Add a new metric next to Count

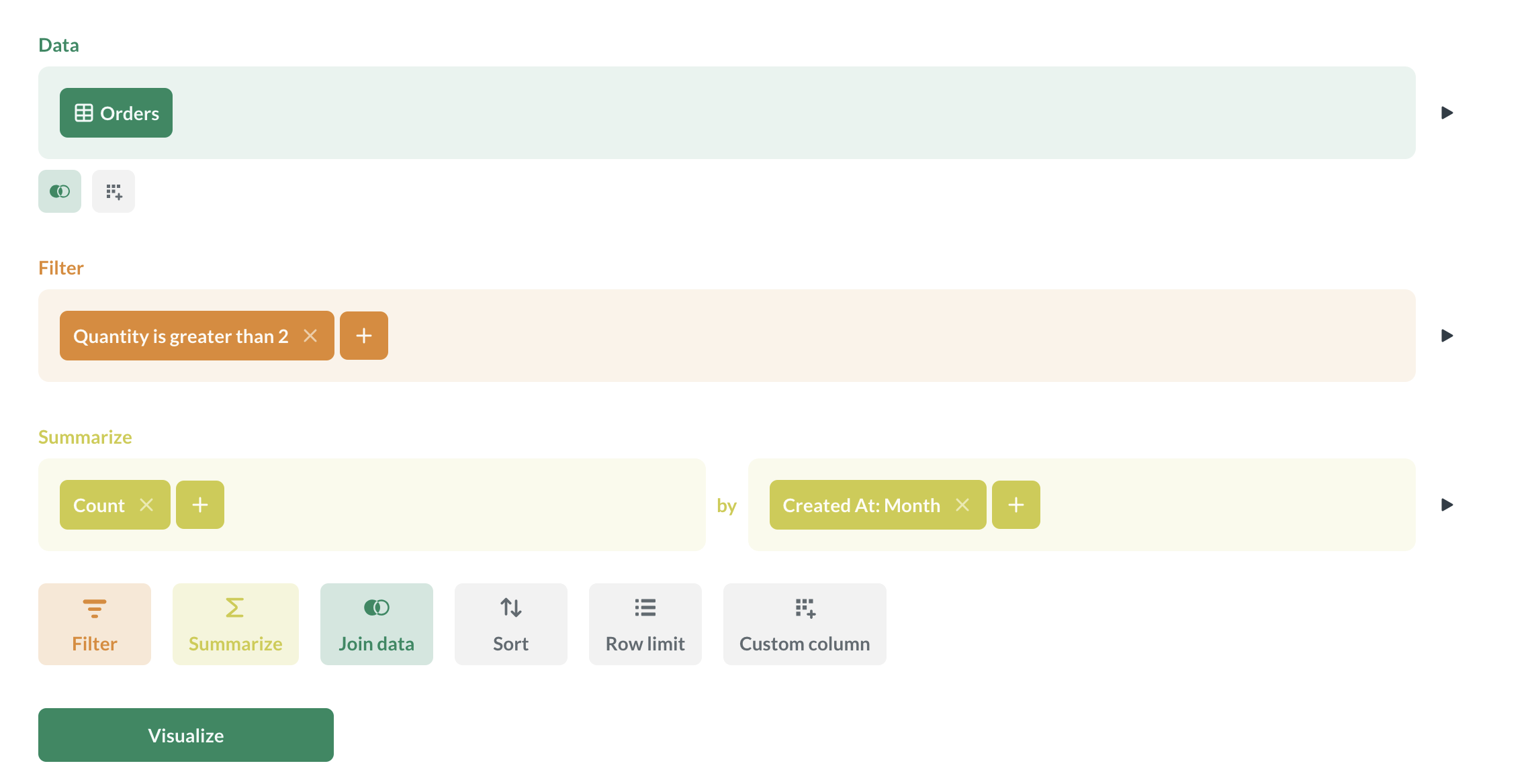pyautogui.click(x=200, y=505)
